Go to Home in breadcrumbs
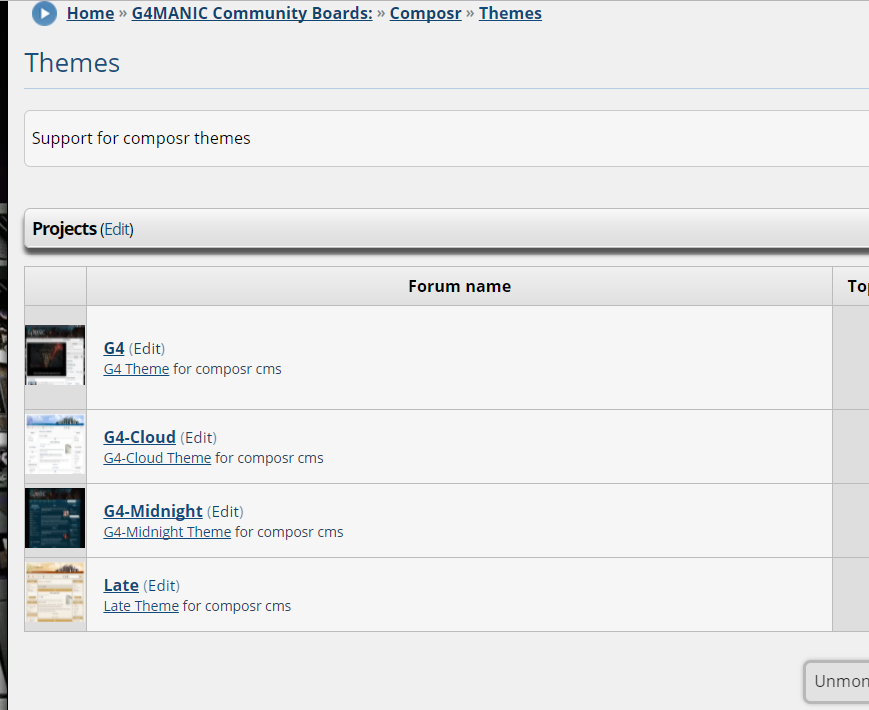 point(90,14)
